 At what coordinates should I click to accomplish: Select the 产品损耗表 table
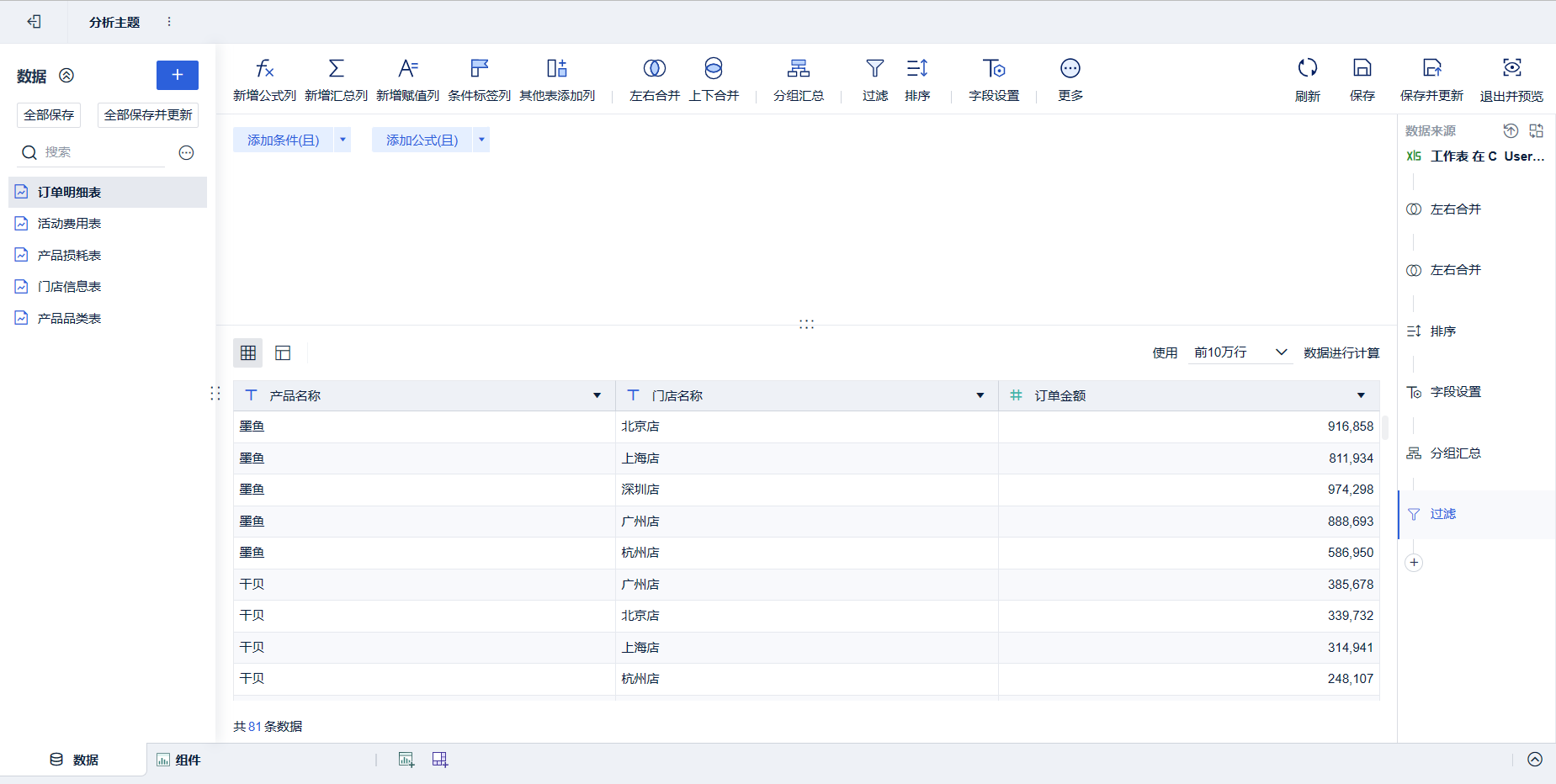click(108, 255)
